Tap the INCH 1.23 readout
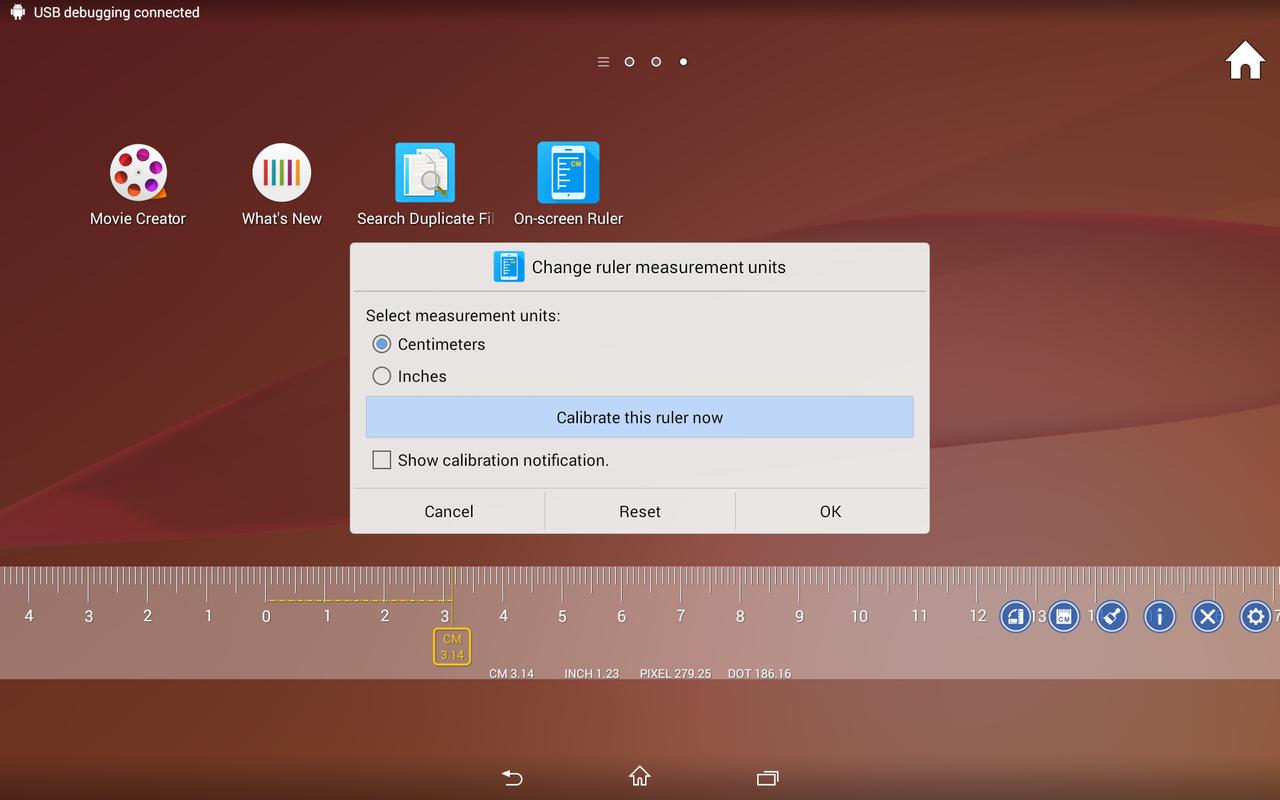 point(592,674)
